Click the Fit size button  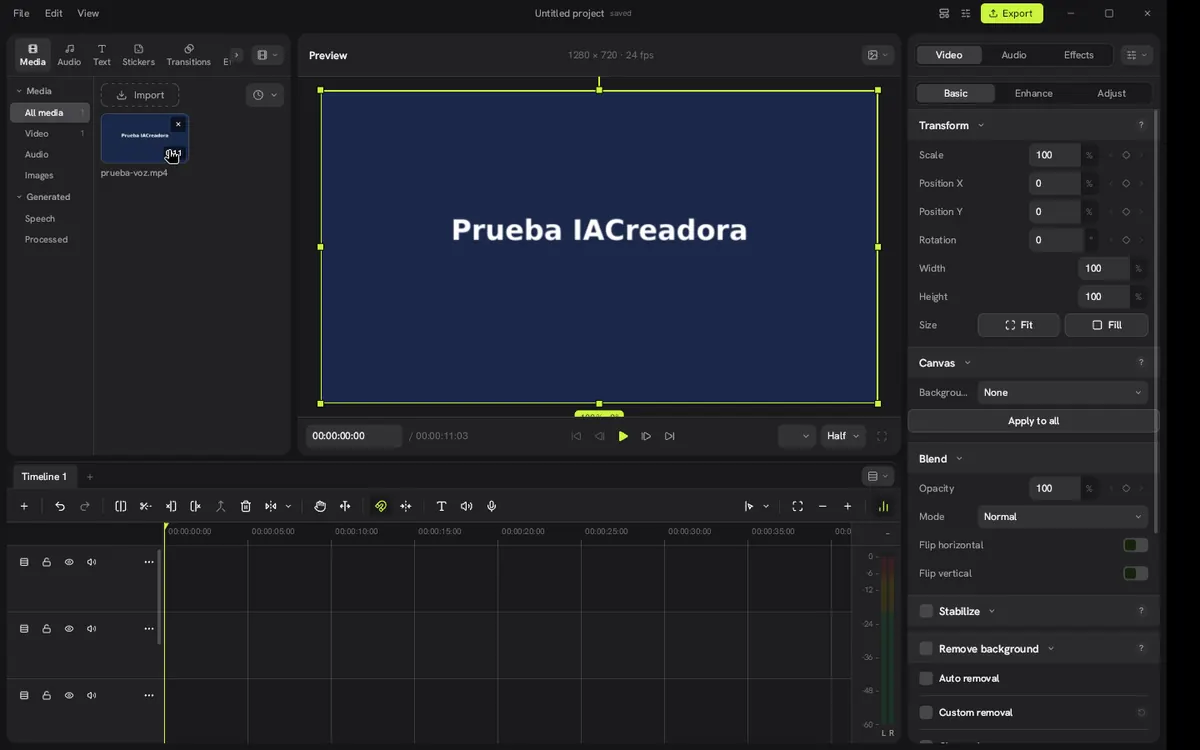click(x=1019, y=325)
